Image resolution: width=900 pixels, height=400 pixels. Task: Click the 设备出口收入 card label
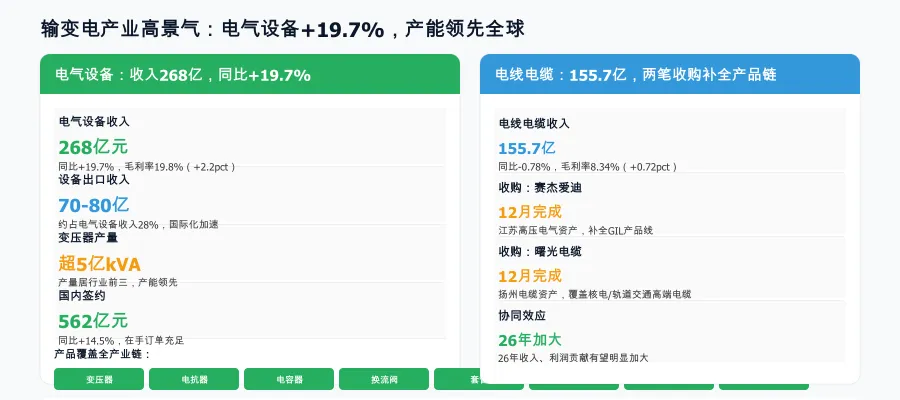pos(94,180)
